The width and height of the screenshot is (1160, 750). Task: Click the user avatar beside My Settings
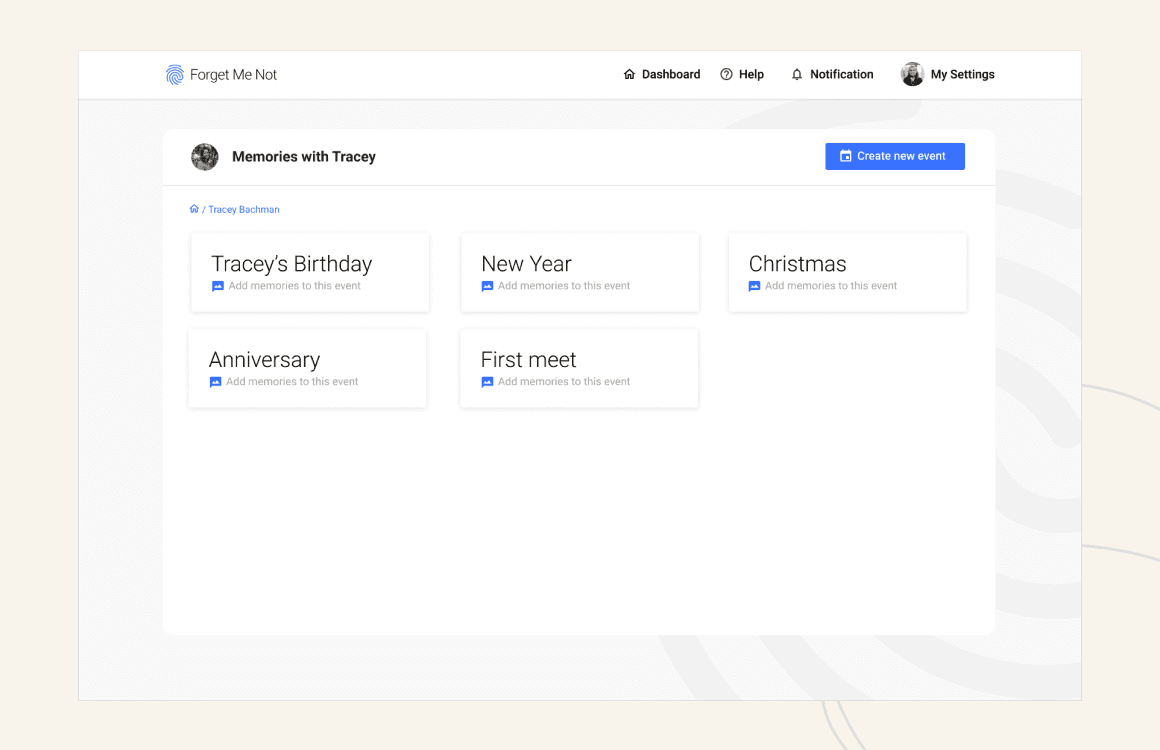tap(912, 75)
